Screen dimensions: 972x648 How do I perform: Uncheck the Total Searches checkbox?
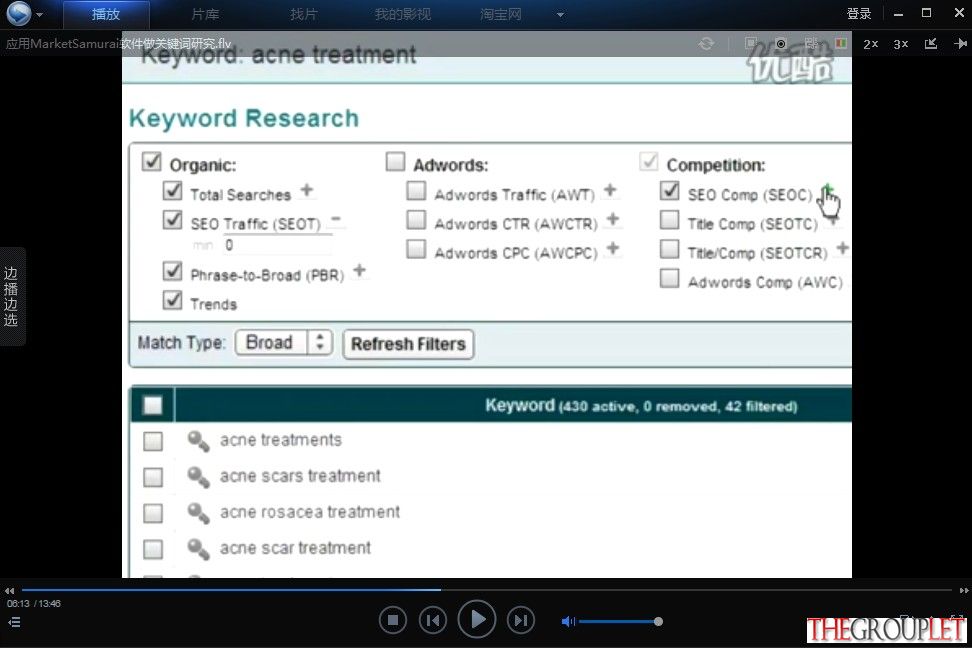point(172,190)
